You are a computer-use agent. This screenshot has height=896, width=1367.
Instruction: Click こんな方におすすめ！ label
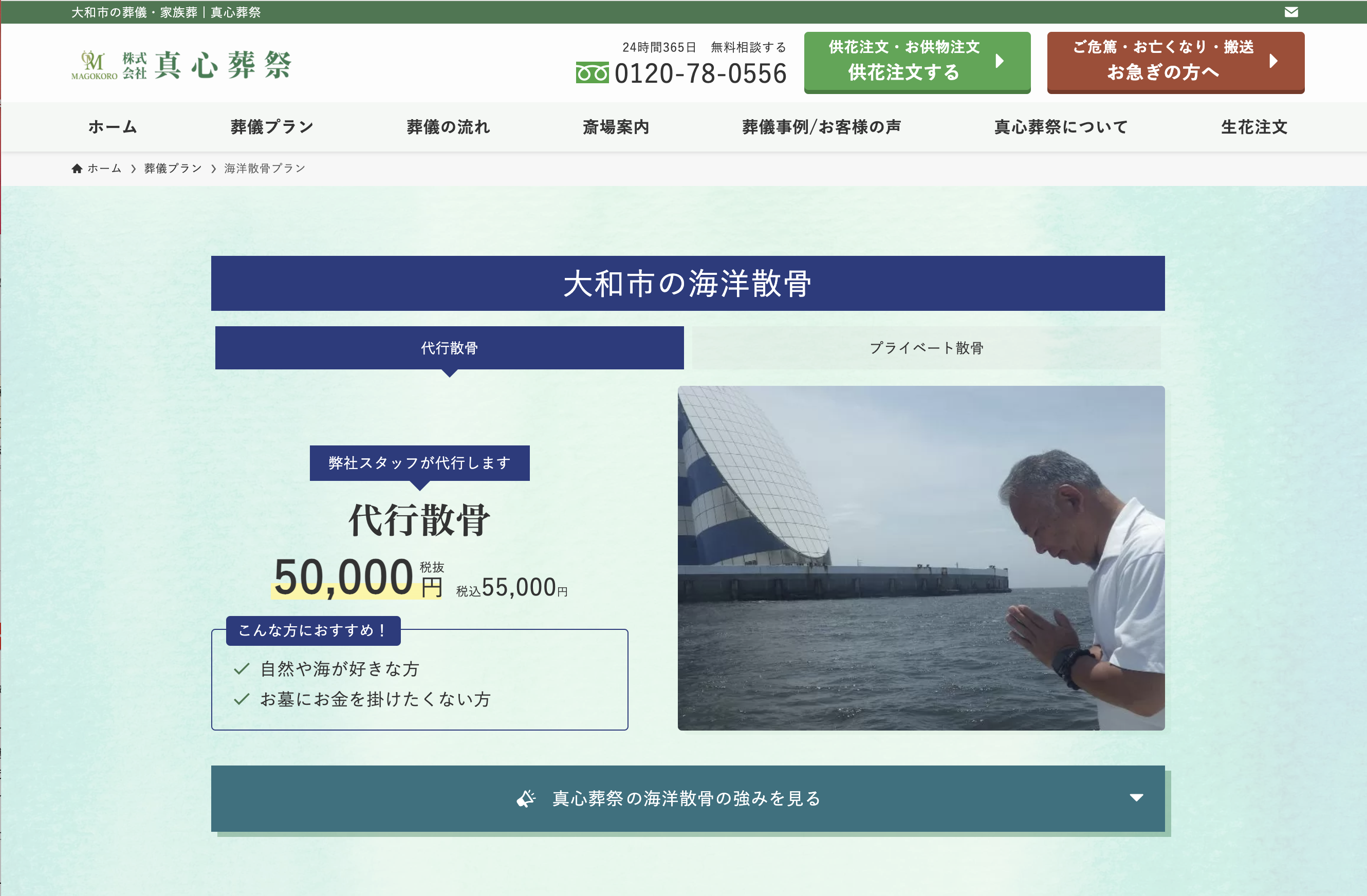point(313,631)
